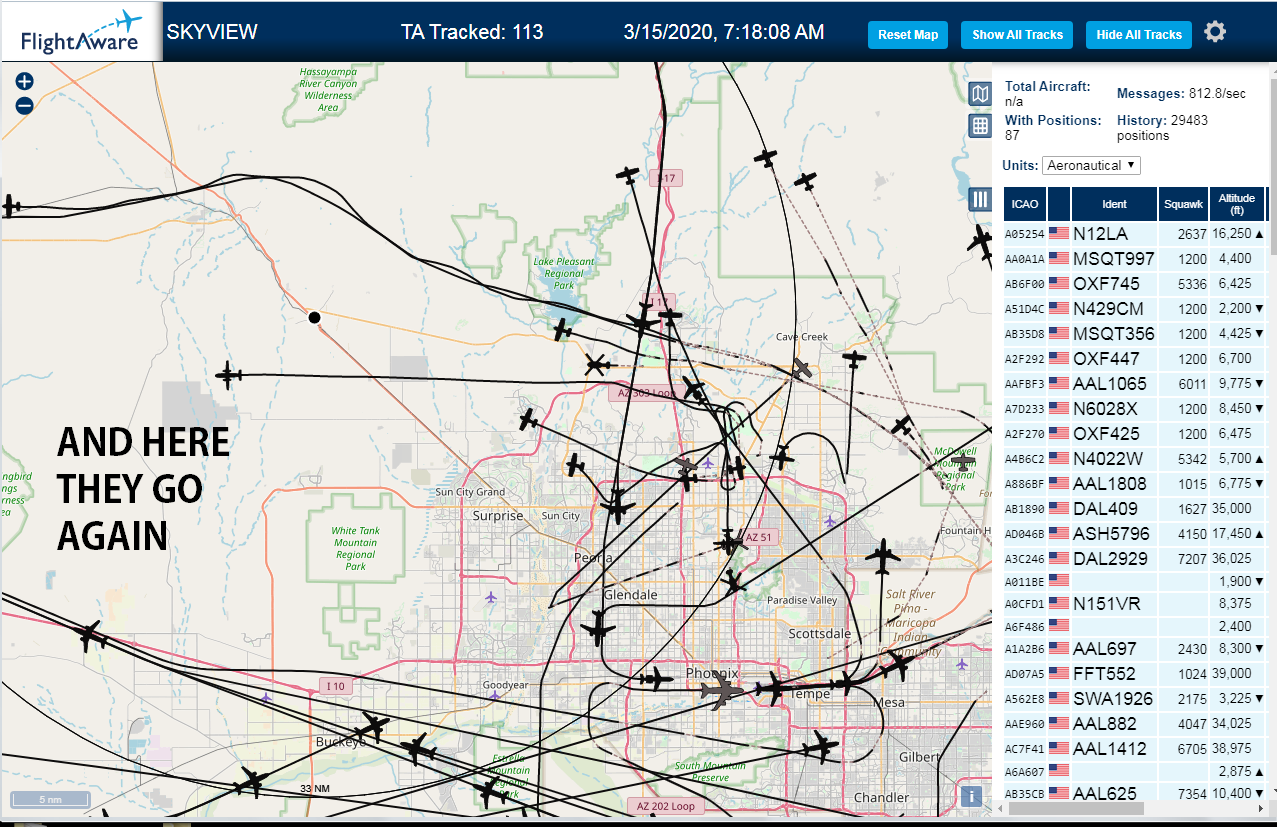This screenshot has height=827, width=1277.
Task: Click the FlightAware logo
Action: (x=82, y=32)
